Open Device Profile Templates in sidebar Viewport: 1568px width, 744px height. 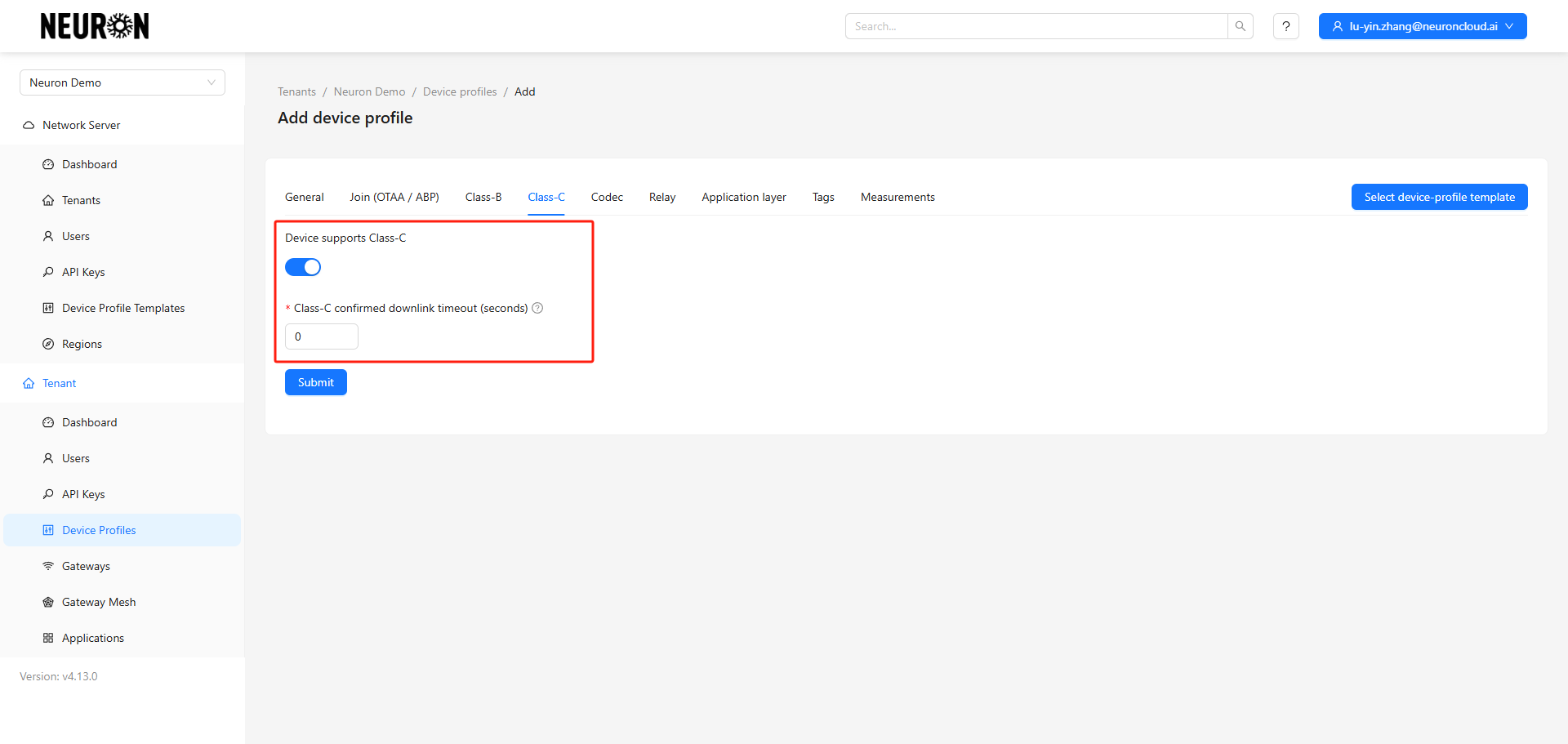click(122, 308)
